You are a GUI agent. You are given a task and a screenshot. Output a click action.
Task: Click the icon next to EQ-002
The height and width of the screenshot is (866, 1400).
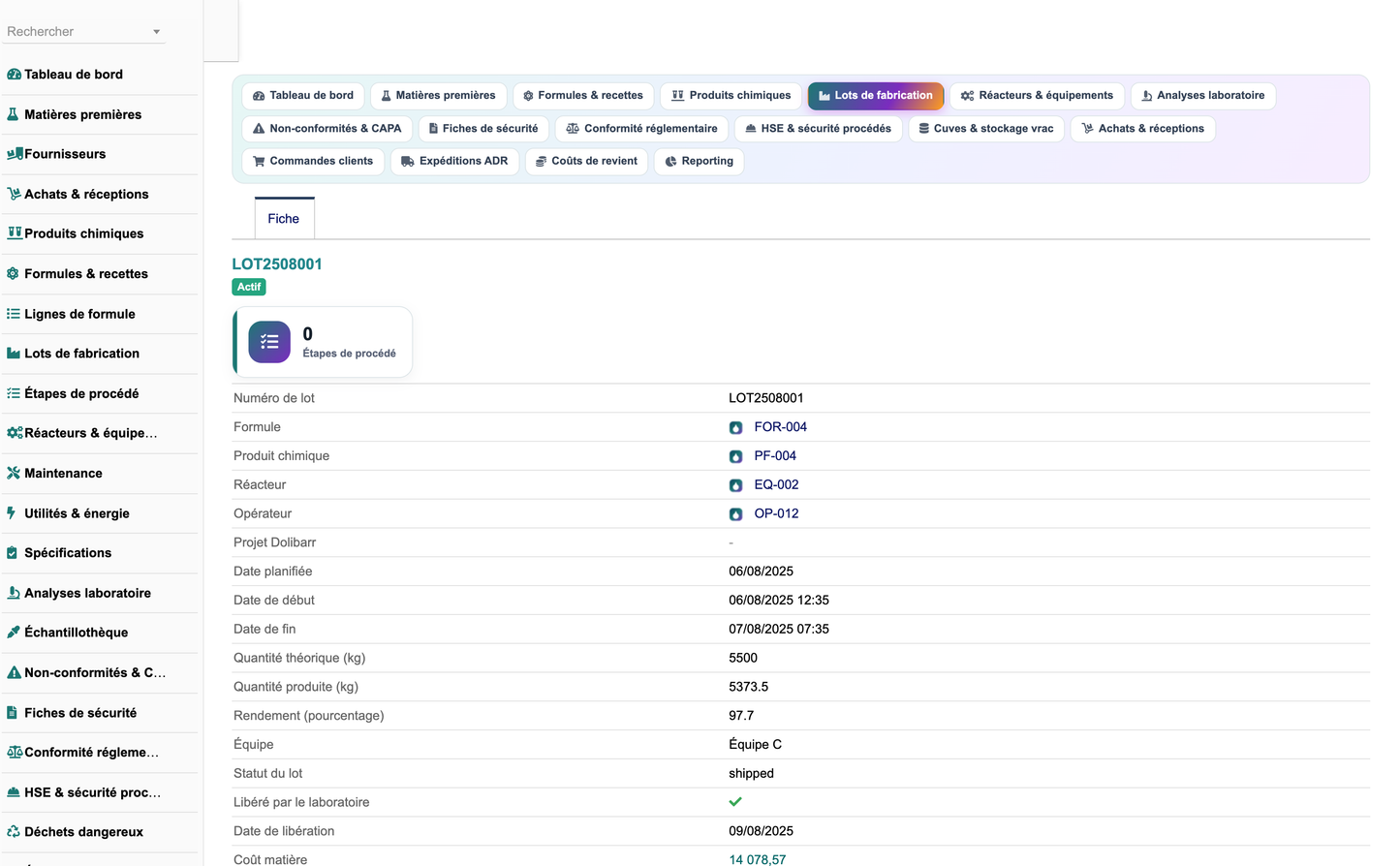(736, 485)
